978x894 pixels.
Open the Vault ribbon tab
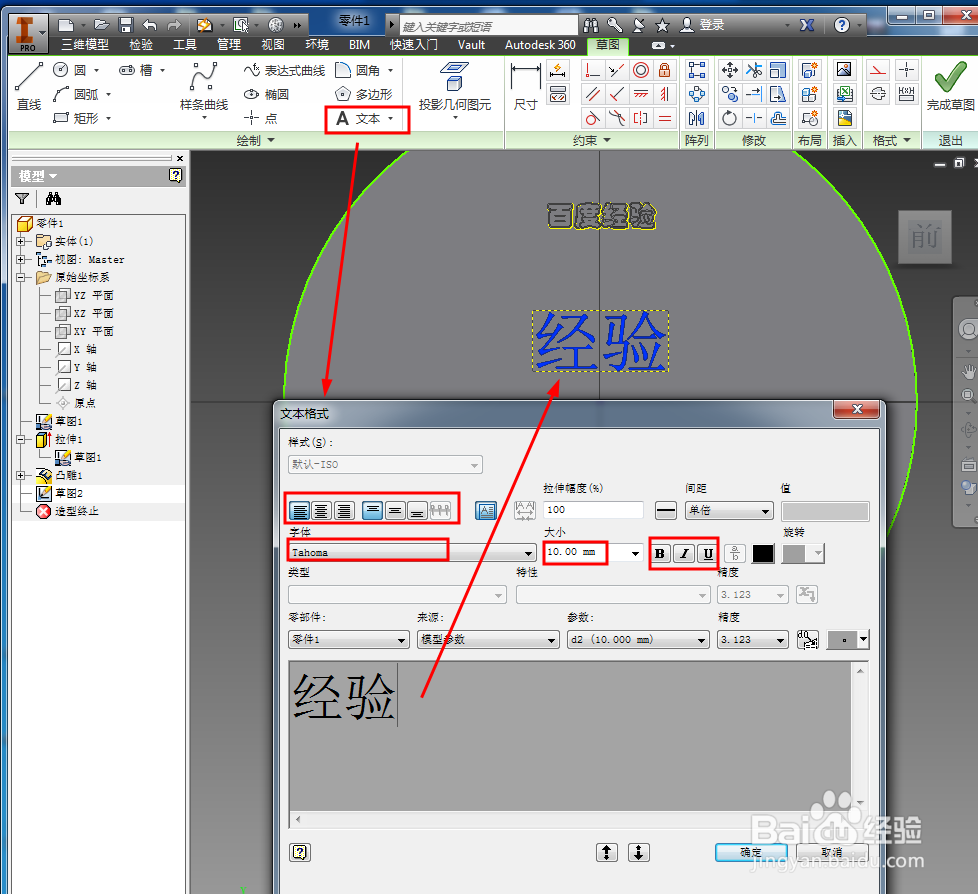[x=471, y=45]
